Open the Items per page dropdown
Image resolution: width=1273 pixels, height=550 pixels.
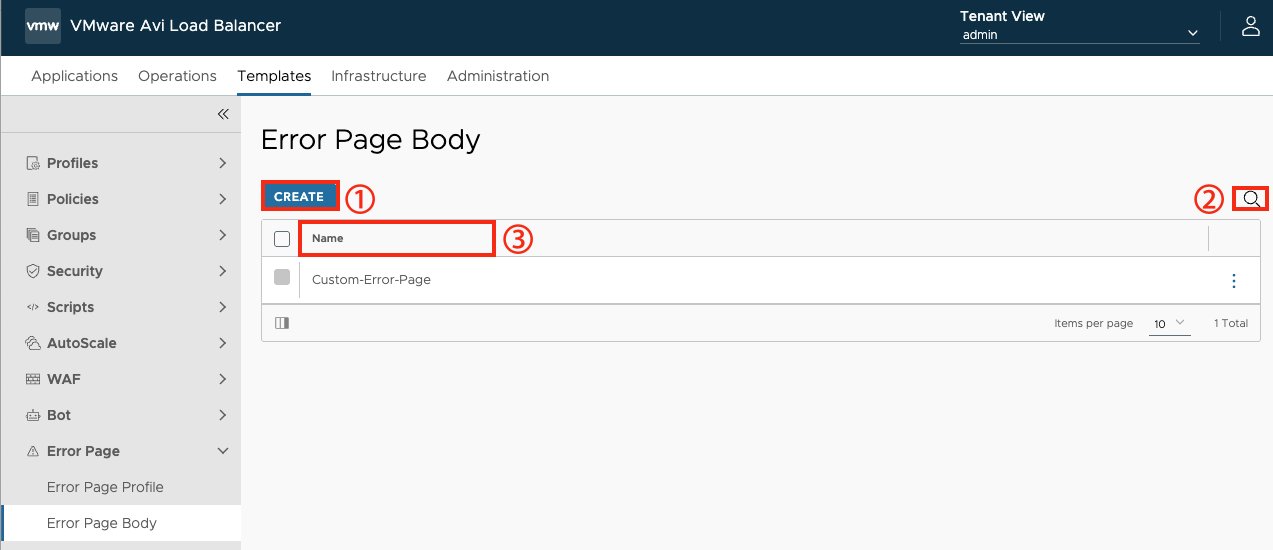coord(1169,324)
